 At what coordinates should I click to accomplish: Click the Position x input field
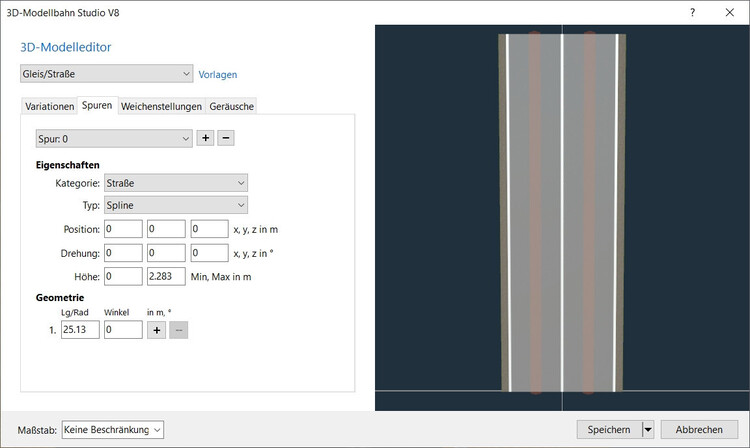click(x=123, y=229)
